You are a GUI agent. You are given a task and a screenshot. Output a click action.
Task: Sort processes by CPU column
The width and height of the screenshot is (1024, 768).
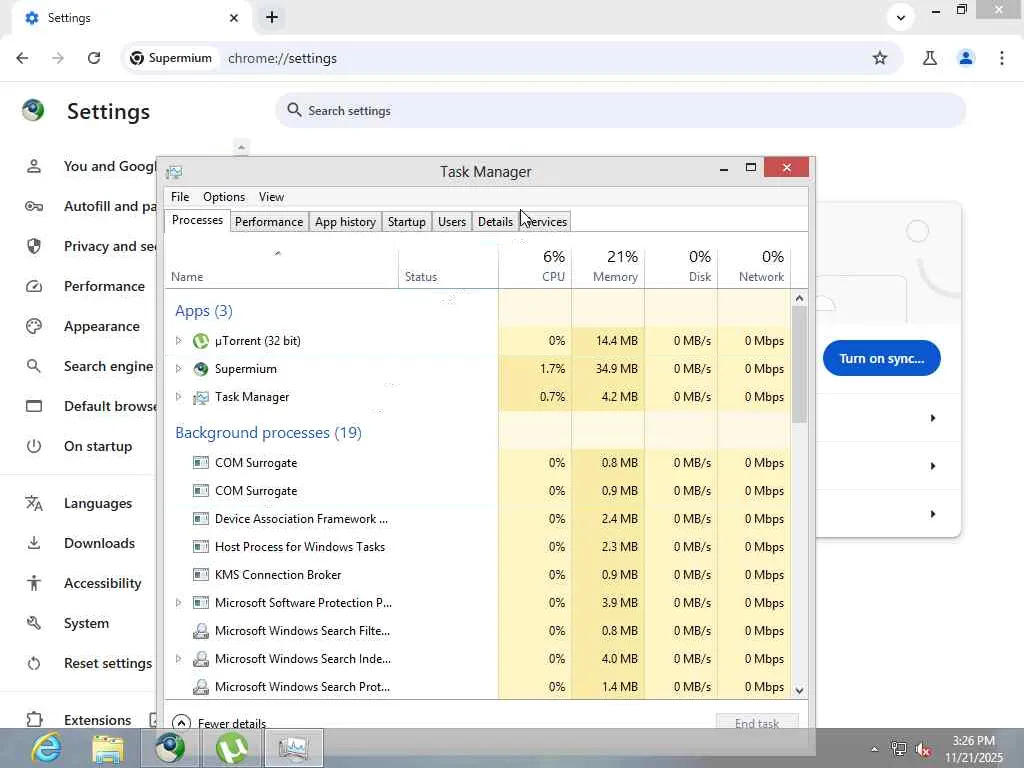(x=535, y=266)
